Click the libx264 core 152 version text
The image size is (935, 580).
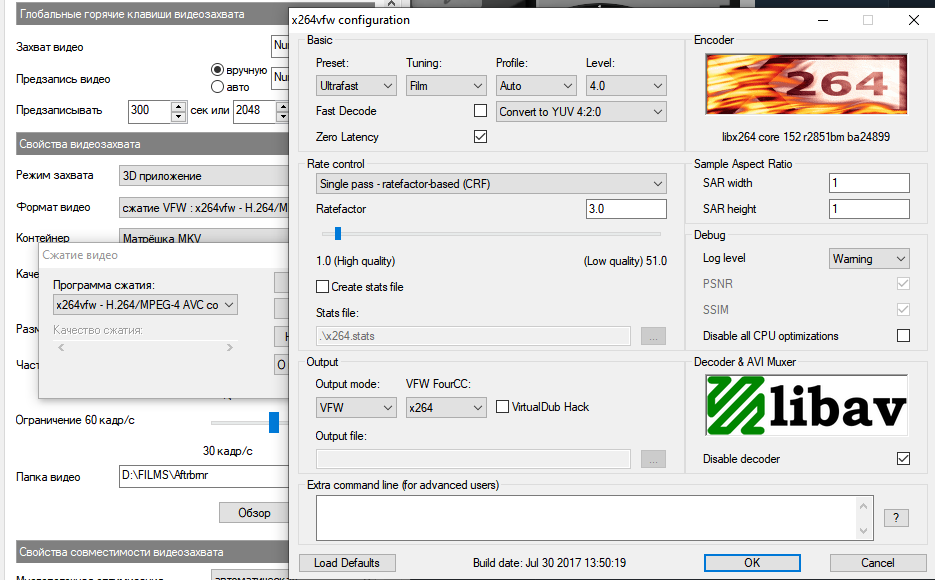[x=806, y=137]
